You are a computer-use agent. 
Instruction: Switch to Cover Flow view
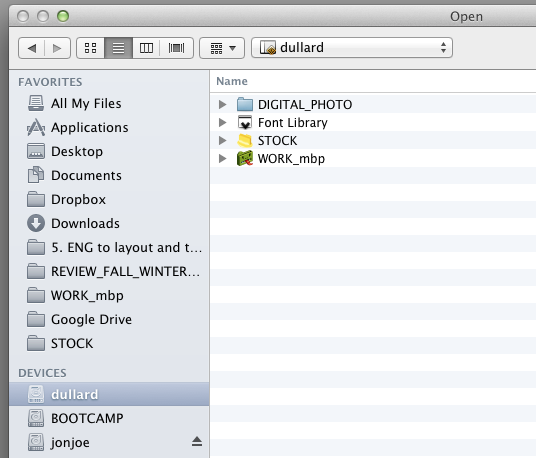click(x=176, y=48)
